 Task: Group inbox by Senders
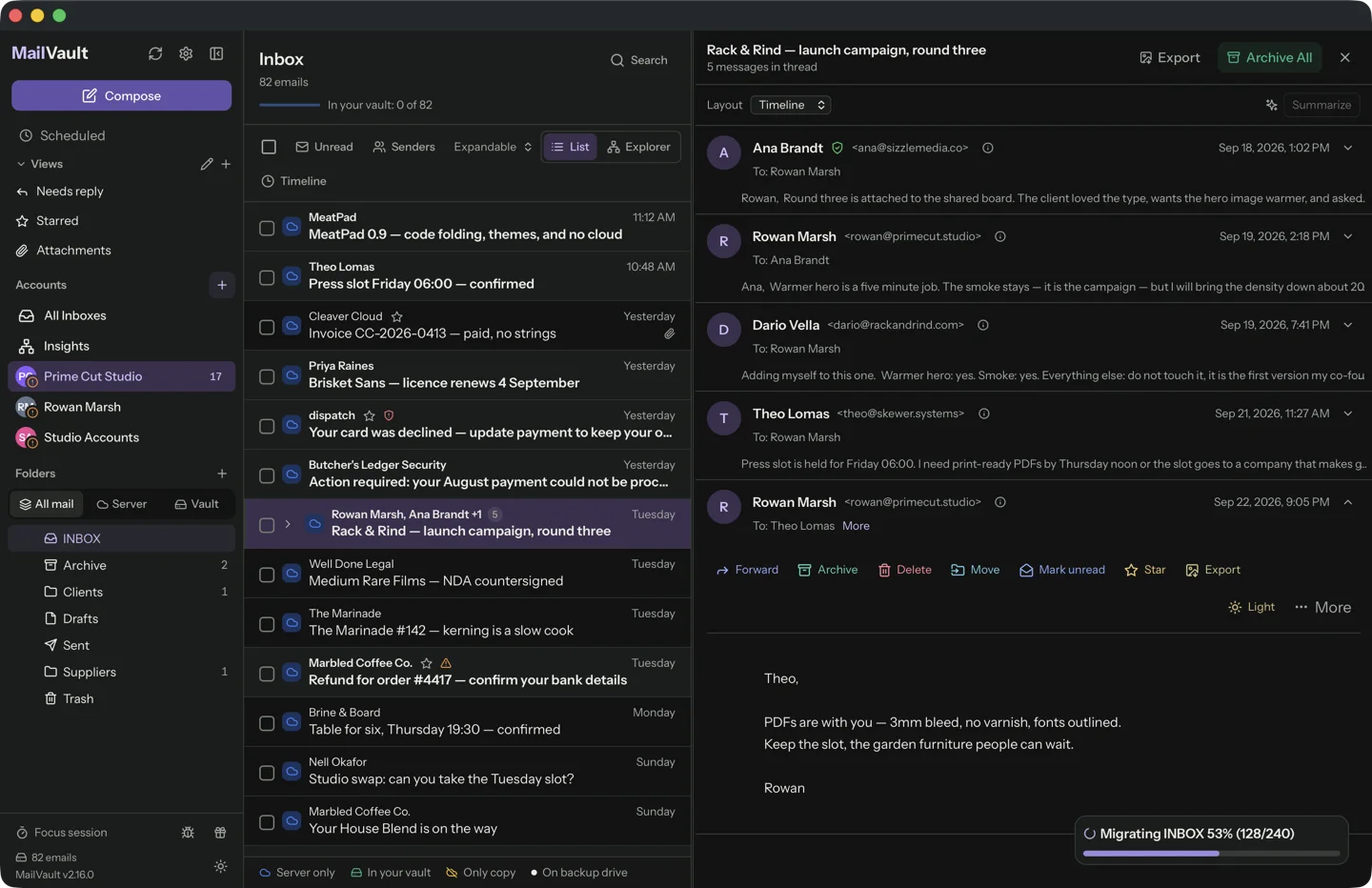point(404,147)
